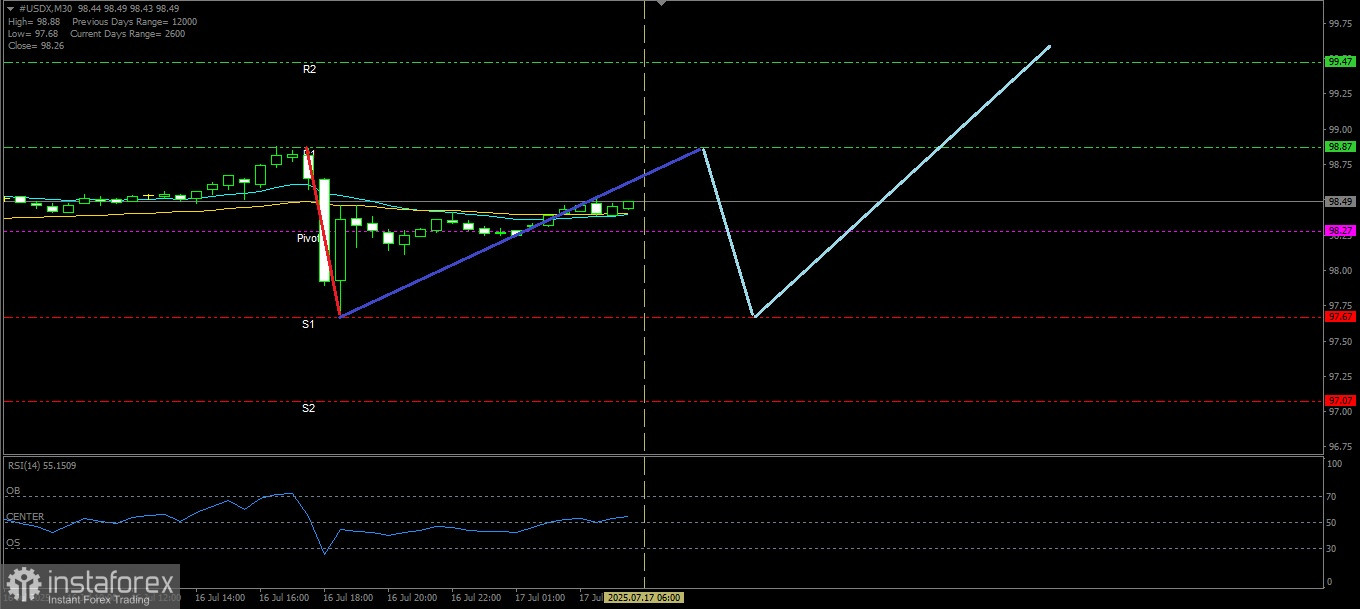Select the magenta 98.27 pivot price label
This screenshot has width=1360, height=609.
coord(1340,231)
